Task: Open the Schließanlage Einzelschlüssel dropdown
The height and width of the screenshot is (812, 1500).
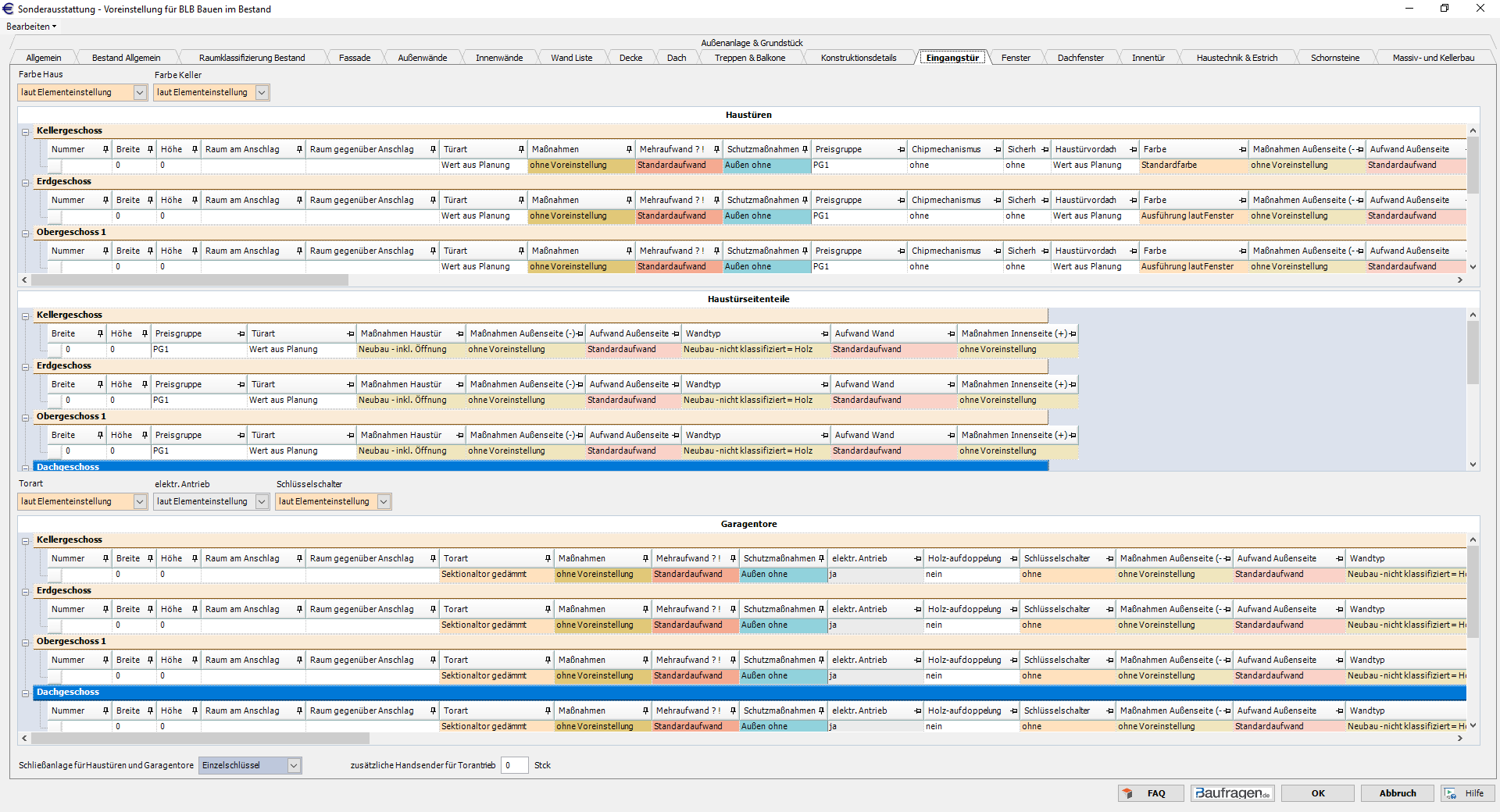Action: (294, 766)
